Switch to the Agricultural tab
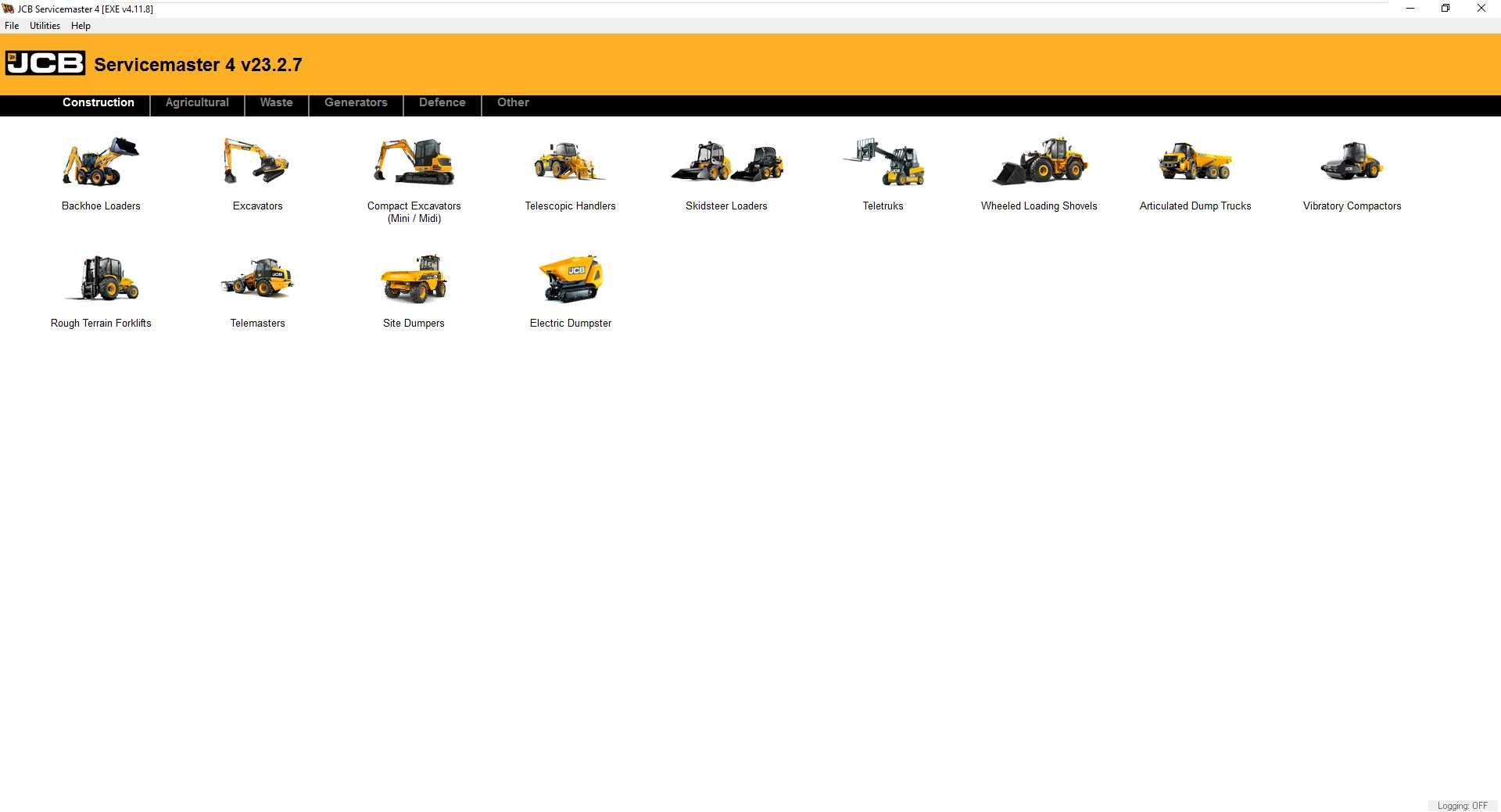The width and height of the screenshot is (1501, 812). (x=197, y=102)
